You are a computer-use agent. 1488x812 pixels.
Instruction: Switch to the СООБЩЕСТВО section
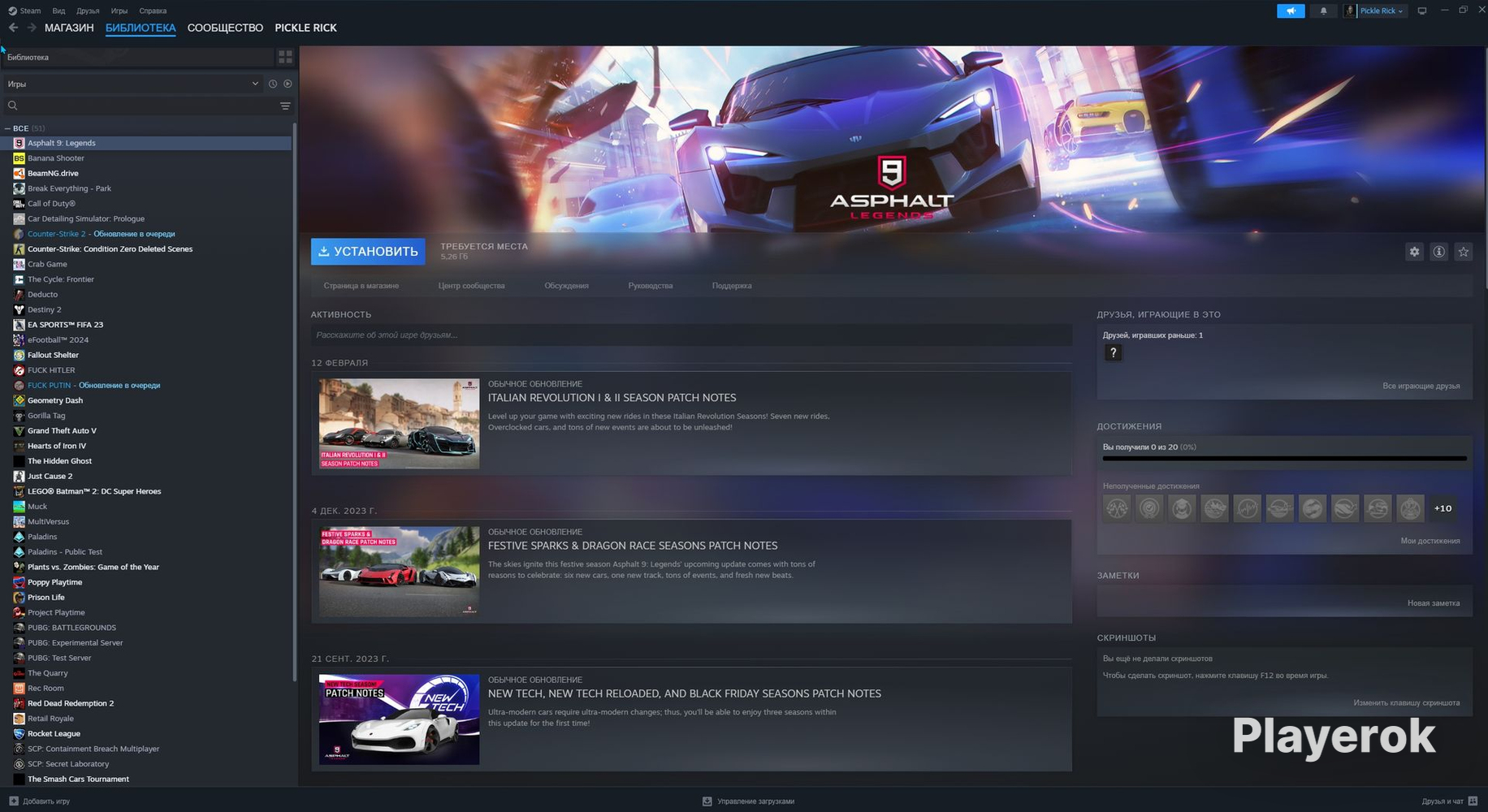(x=225, y=28)
